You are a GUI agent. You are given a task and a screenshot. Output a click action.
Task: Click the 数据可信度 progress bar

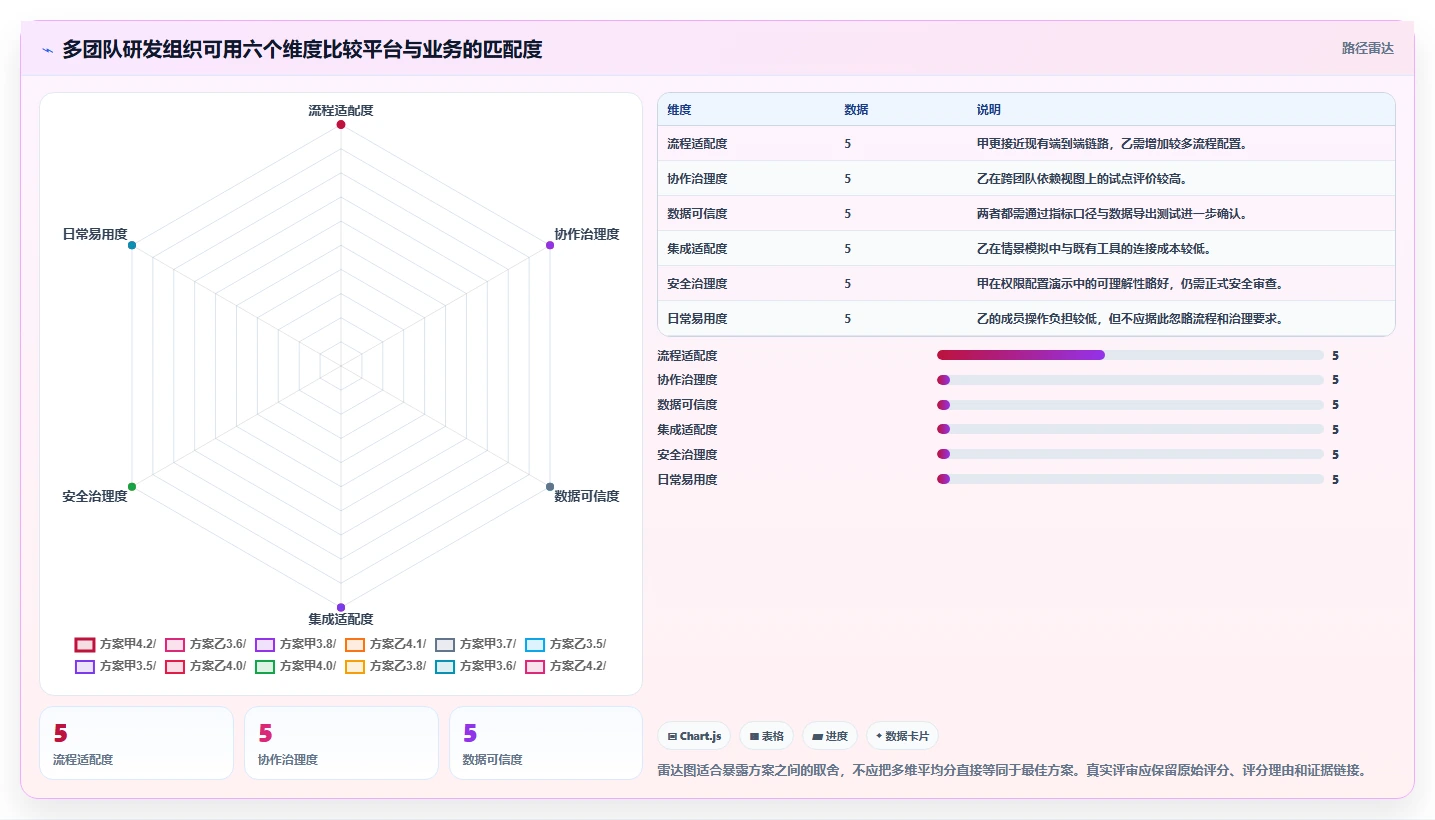1130,405
